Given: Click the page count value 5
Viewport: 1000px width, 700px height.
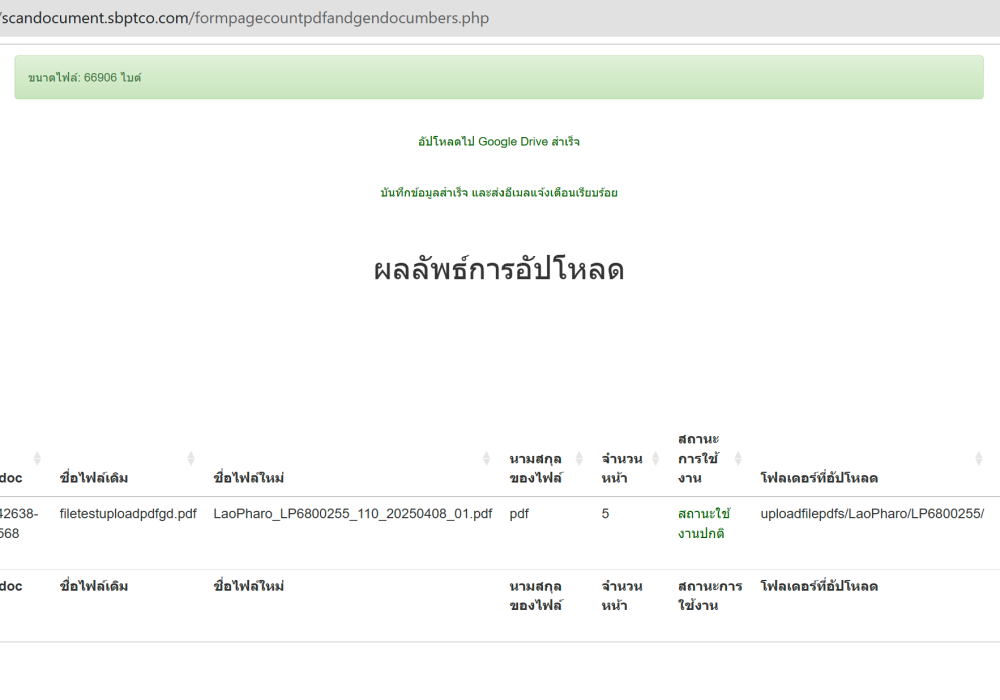Looking at the screenshot, I should tap(605, 514).
